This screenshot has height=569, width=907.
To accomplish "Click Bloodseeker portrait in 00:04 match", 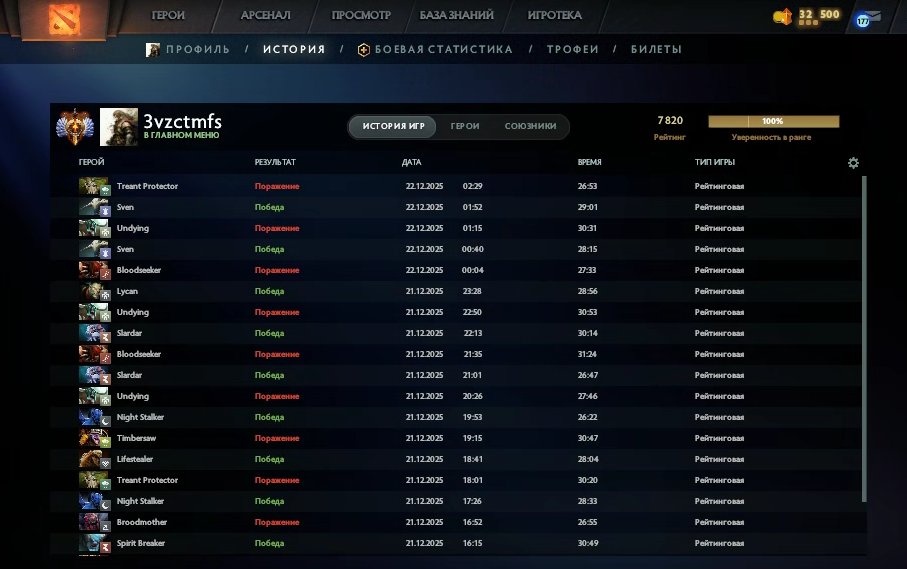I will point(94,270).
